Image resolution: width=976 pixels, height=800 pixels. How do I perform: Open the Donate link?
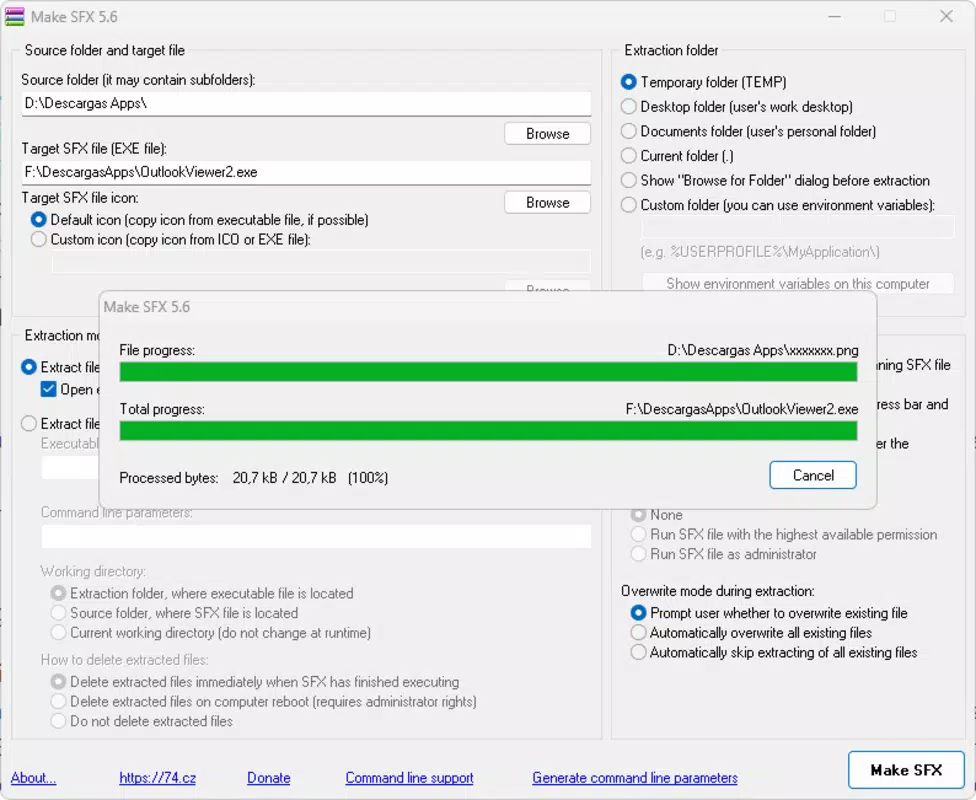(268, 778)
